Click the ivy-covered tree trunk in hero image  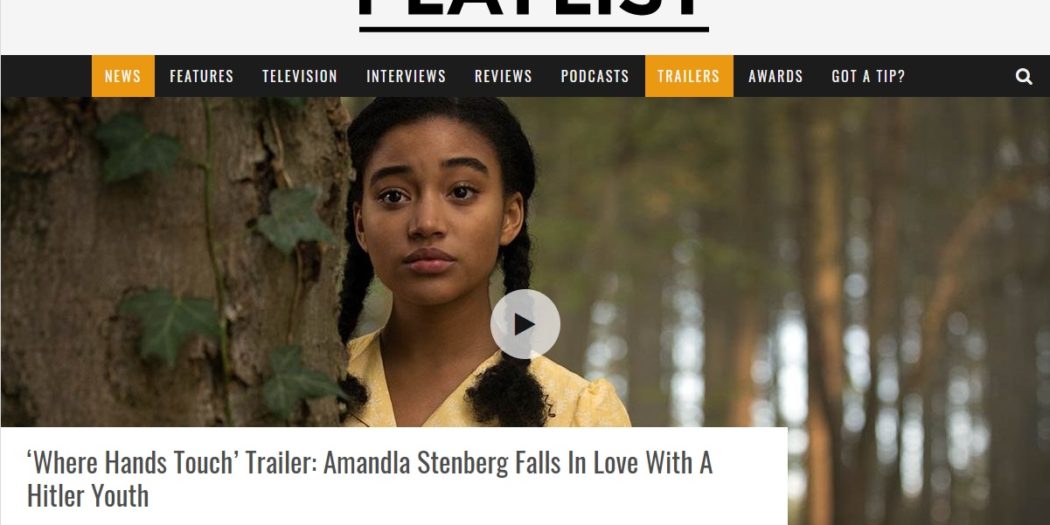[x=174, y=261]
